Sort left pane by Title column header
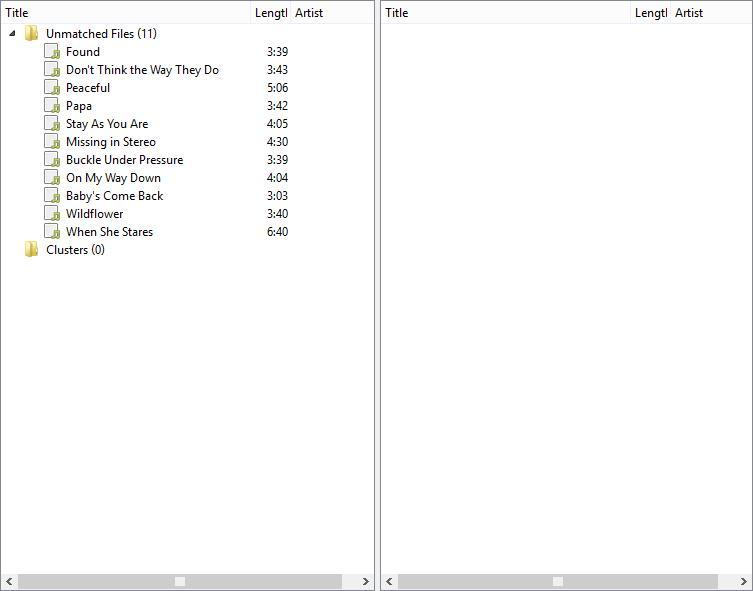 (x=126, y=12)
